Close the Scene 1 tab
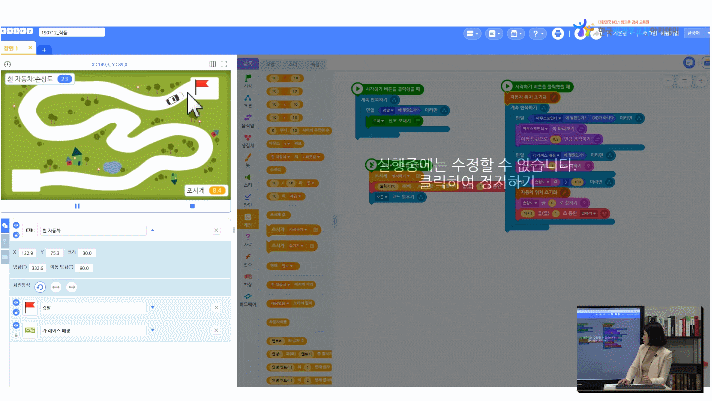Viewport: 712px width, 401px height. pyautogui.click(x=30, y=48)
